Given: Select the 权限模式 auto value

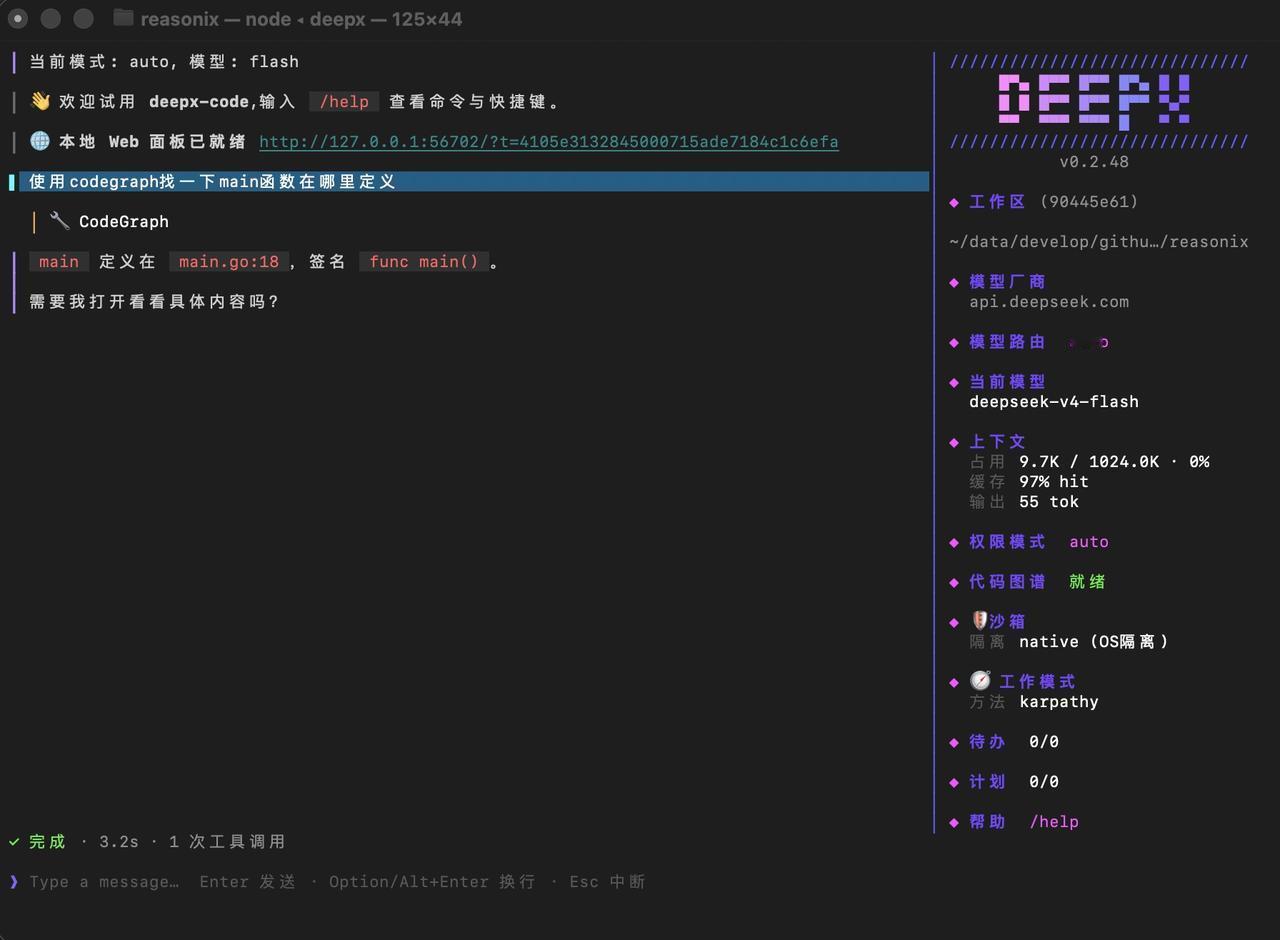Looking at the screenshot, I should (1089, 542).
